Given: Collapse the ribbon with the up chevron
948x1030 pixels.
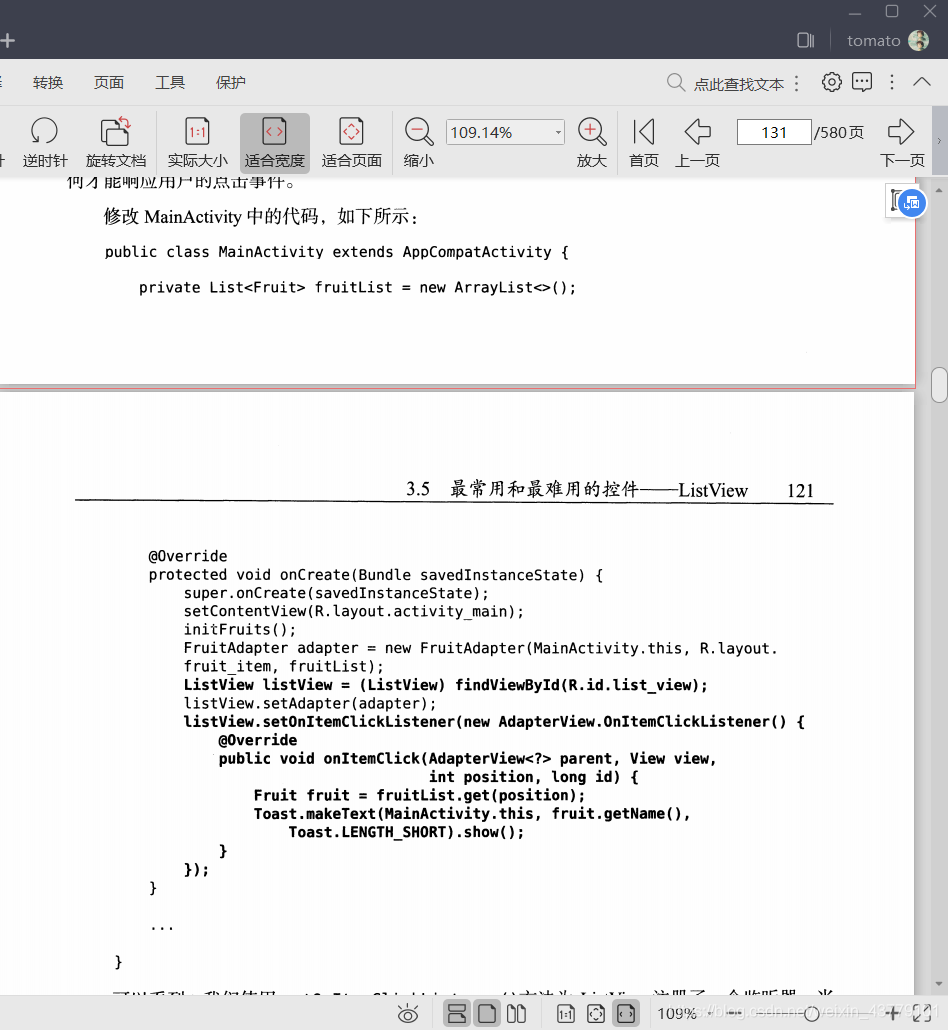Looking at the screenshot, I should pyautogui.click(x=922, y=82).
